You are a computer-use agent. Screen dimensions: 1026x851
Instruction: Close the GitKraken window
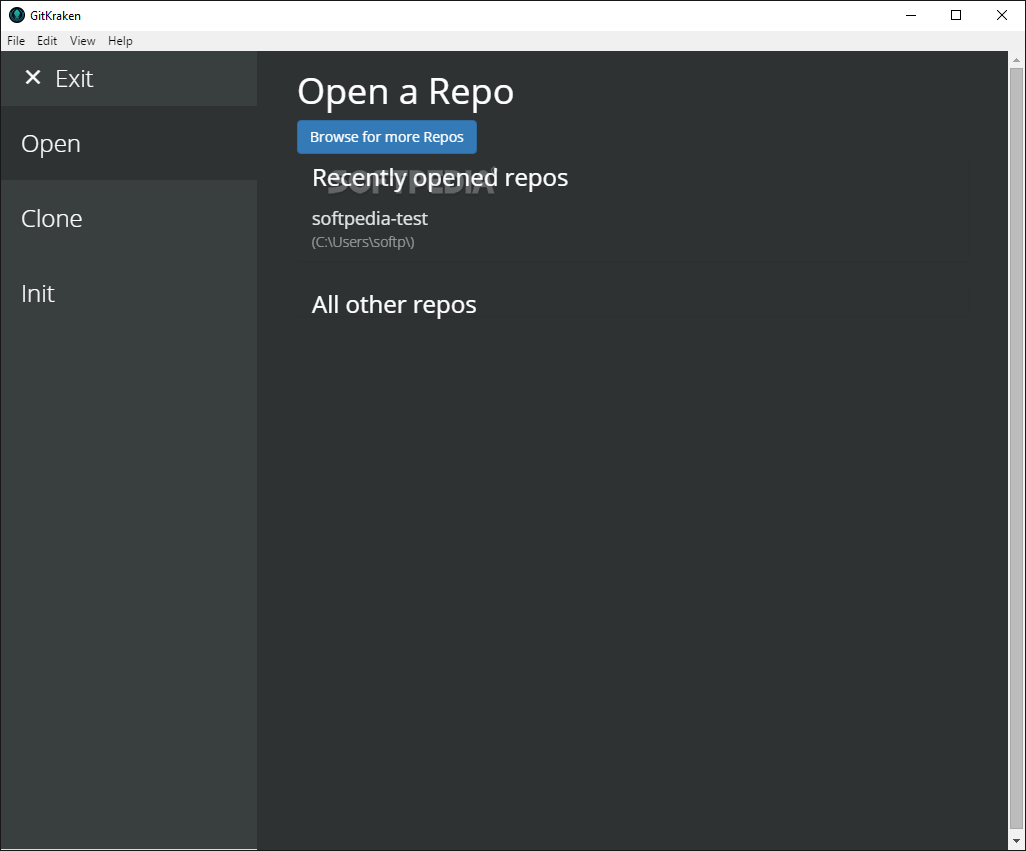coord(1002,15)
